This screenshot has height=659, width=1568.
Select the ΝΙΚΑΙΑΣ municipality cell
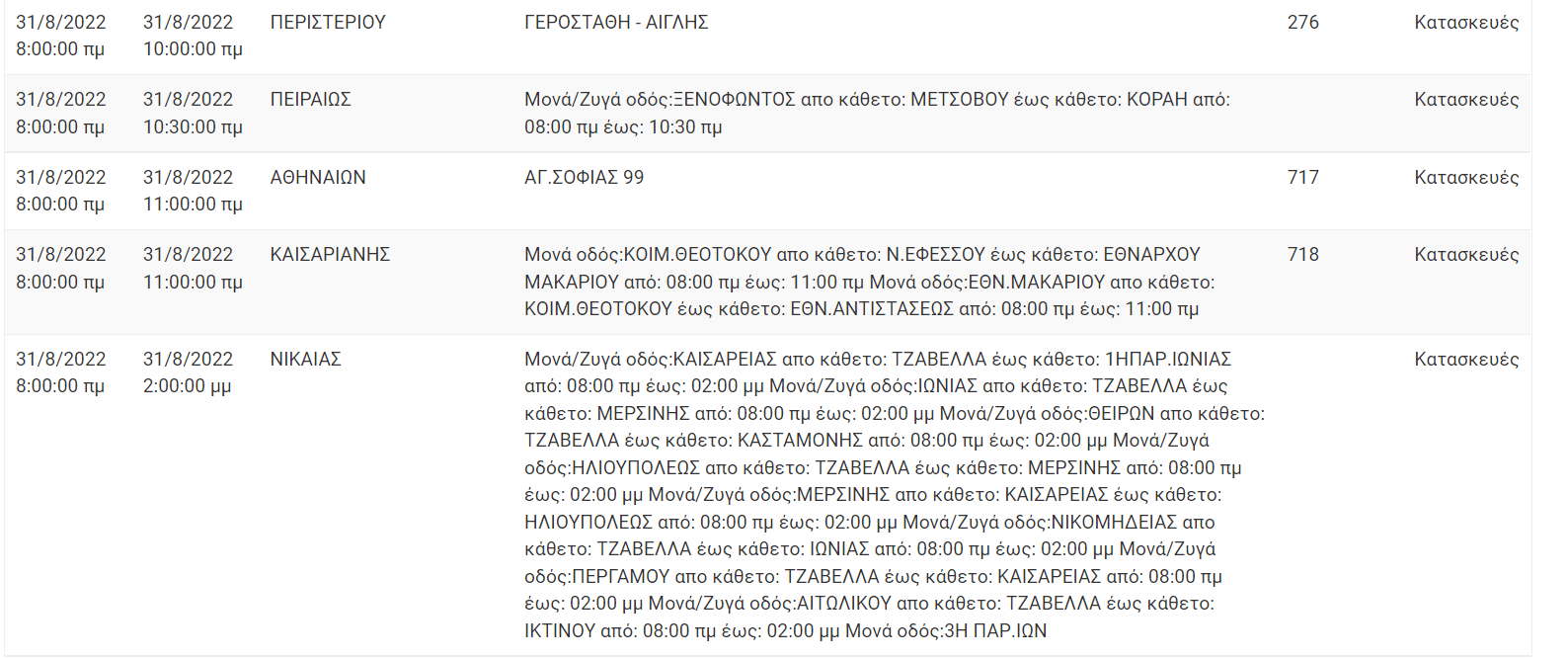click(305, 360)
